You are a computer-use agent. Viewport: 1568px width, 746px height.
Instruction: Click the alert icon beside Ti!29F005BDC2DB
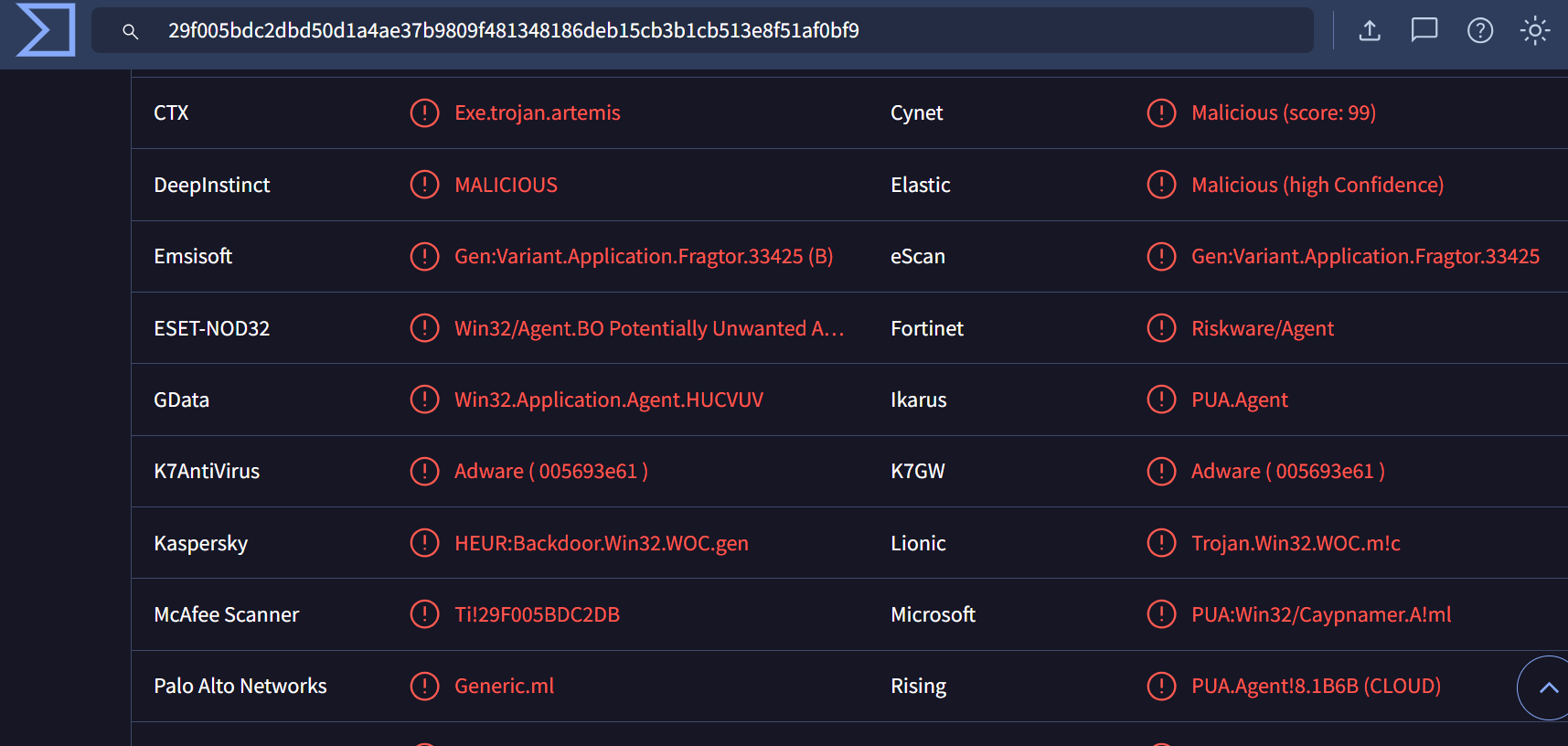coord(424,614)
